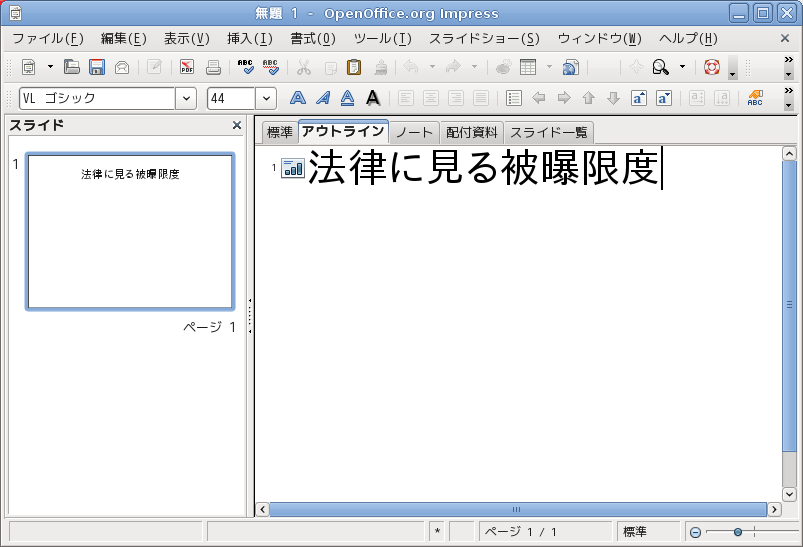
Task: Click the Print file icon
Action: pos(213,68)
